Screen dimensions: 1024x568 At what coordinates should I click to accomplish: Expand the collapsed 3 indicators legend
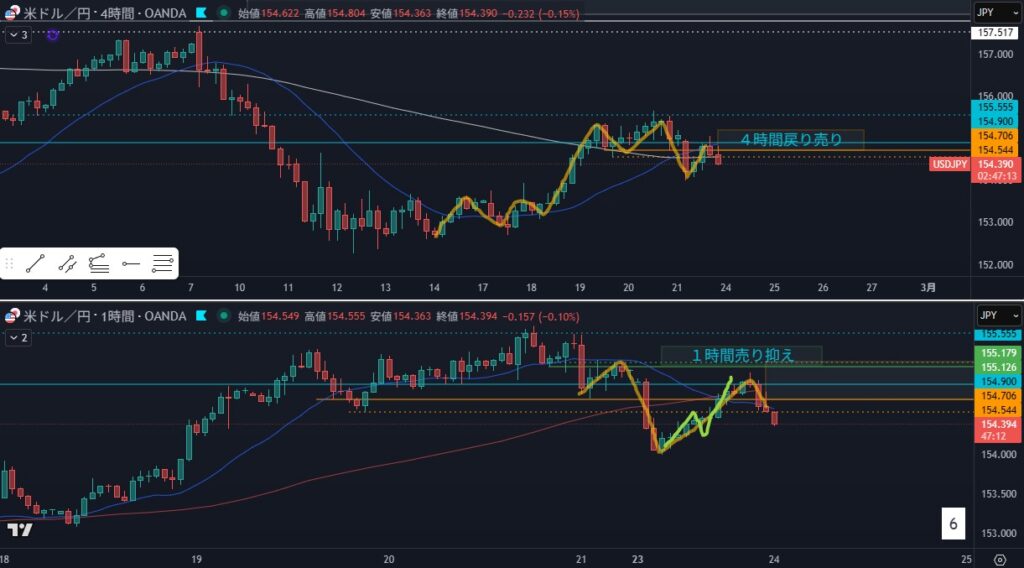point(19,35)
